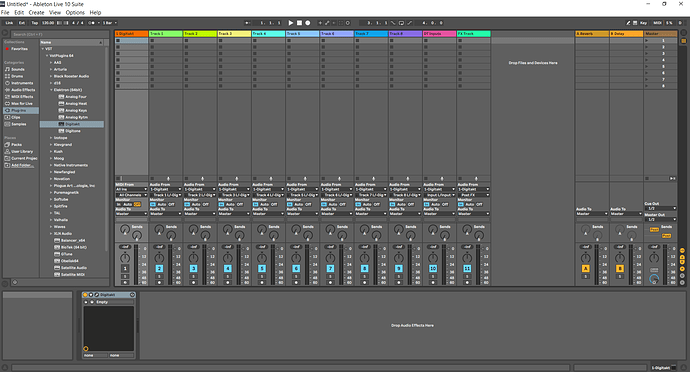Image resolution: width=690 pixels, height=372 pixels.
Task: Click the Link button
Action: pos(9,23)
